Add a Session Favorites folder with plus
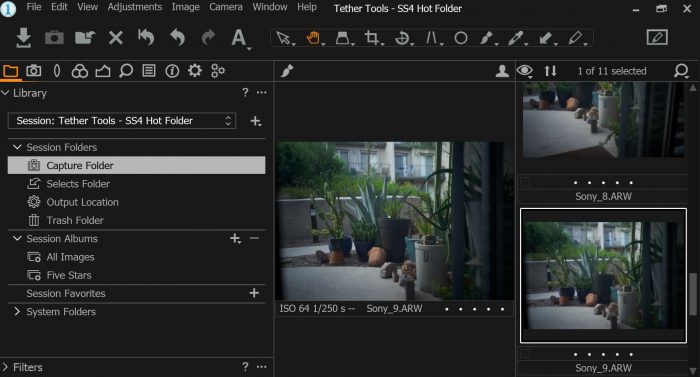This screenshot has height=377, width=700. point(254,293)
